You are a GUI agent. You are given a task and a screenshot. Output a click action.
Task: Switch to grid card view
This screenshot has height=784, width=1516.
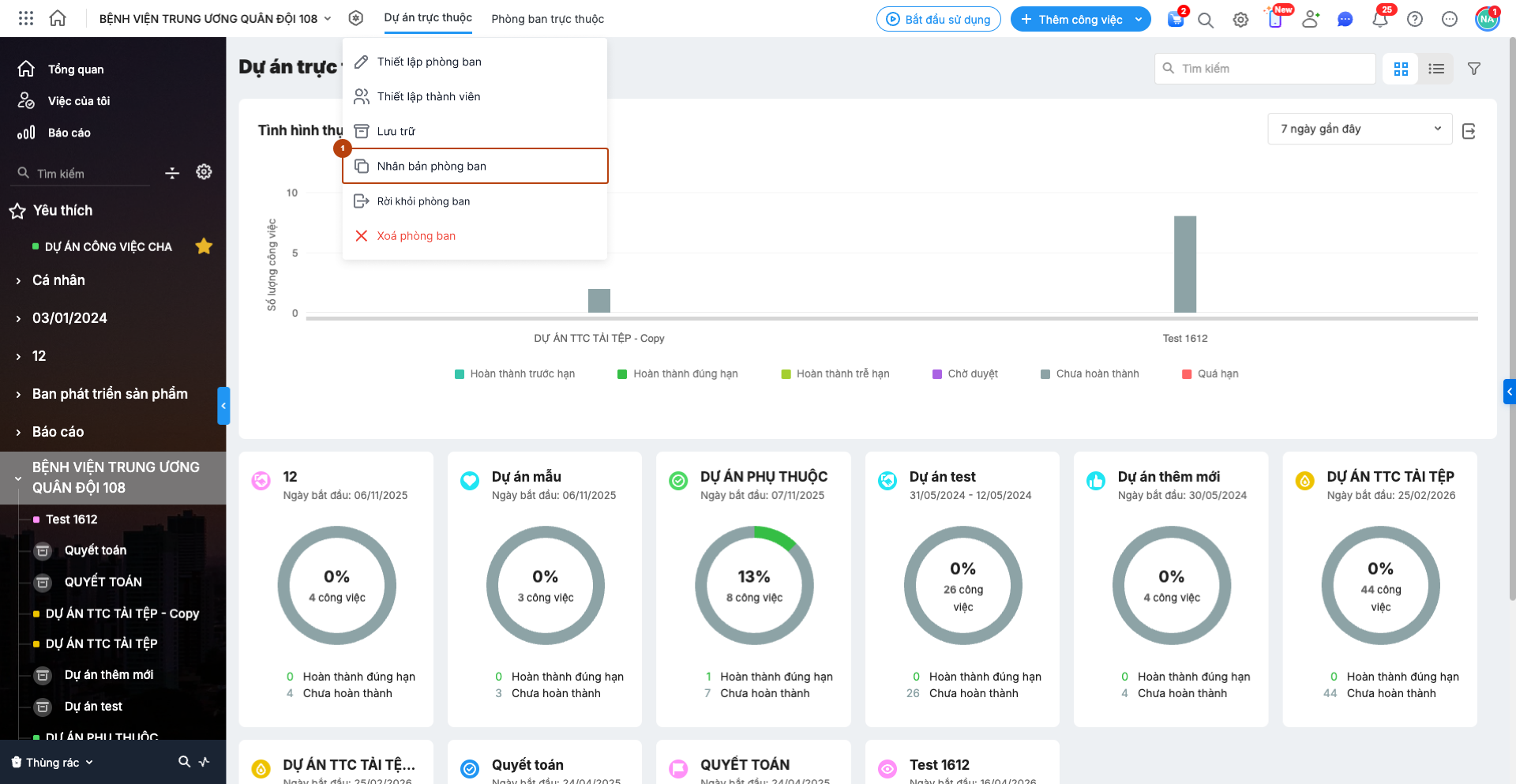tap(1401, 69)
